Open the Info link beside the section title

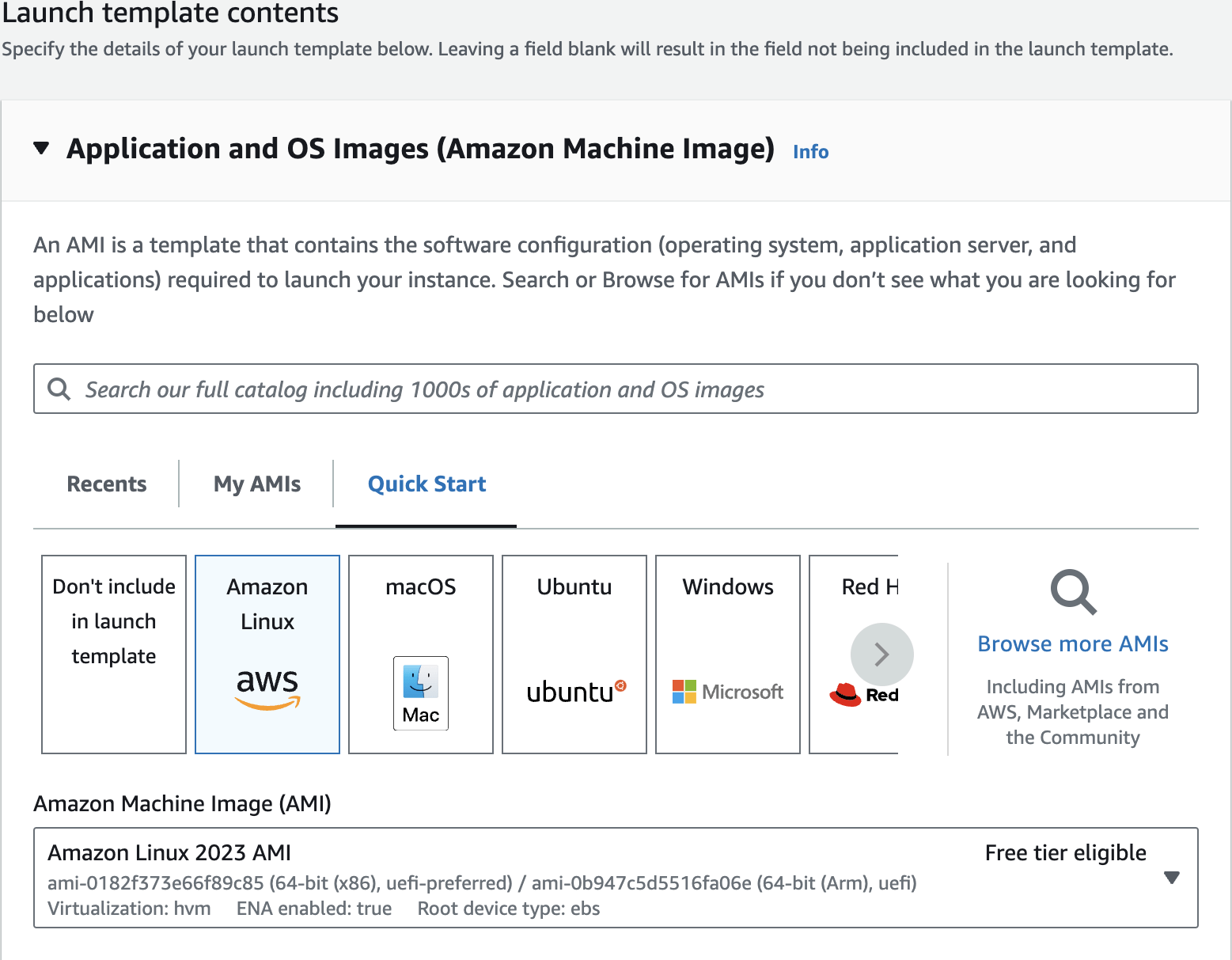coord(810,151)
